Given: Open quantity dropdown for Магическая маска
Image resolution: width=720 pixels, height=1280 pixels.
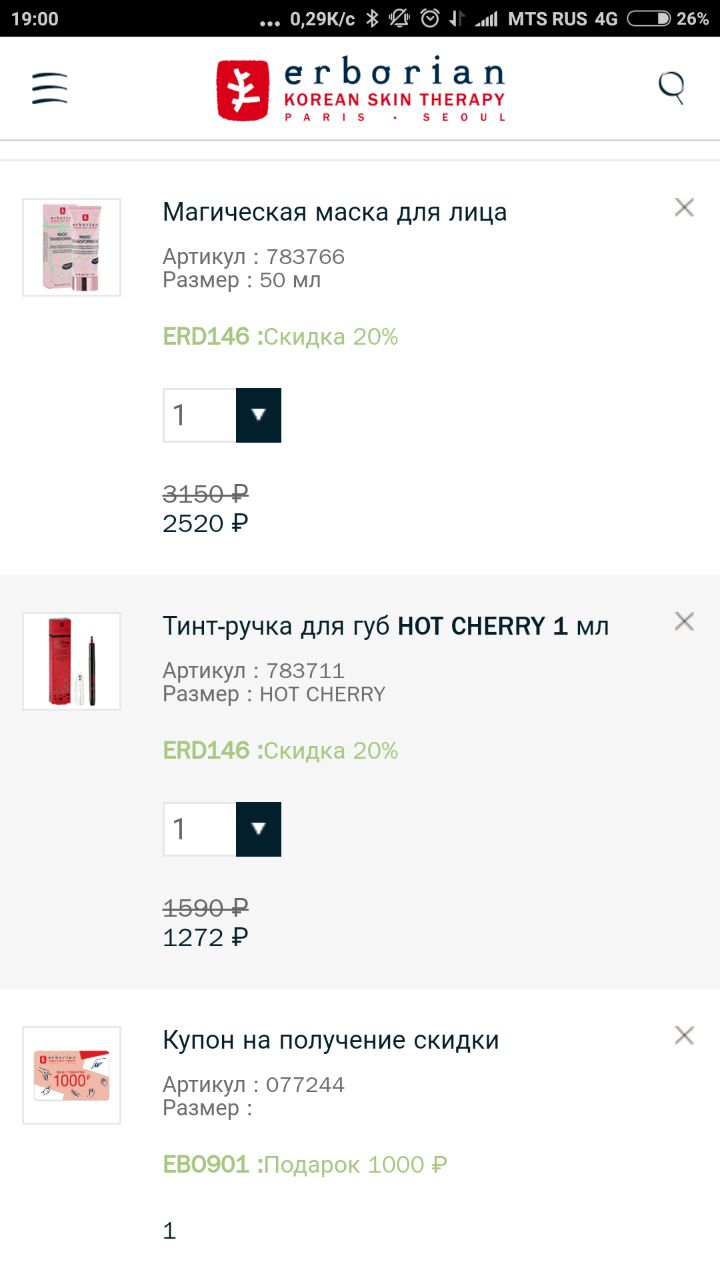Looking at the screenshot, I should (x=258, y=415).
